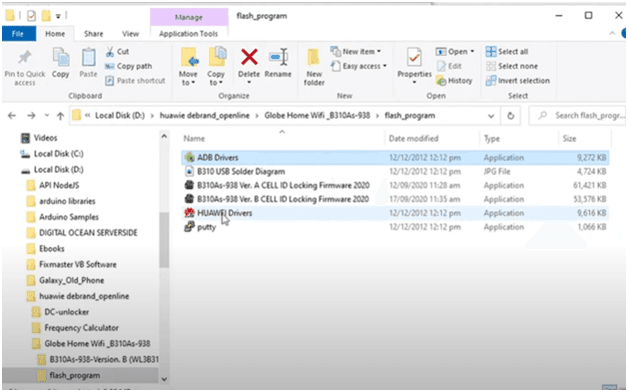Click Open in the ribbon
This screenshot has width=628, height=392.
click(x=455, y=52)
